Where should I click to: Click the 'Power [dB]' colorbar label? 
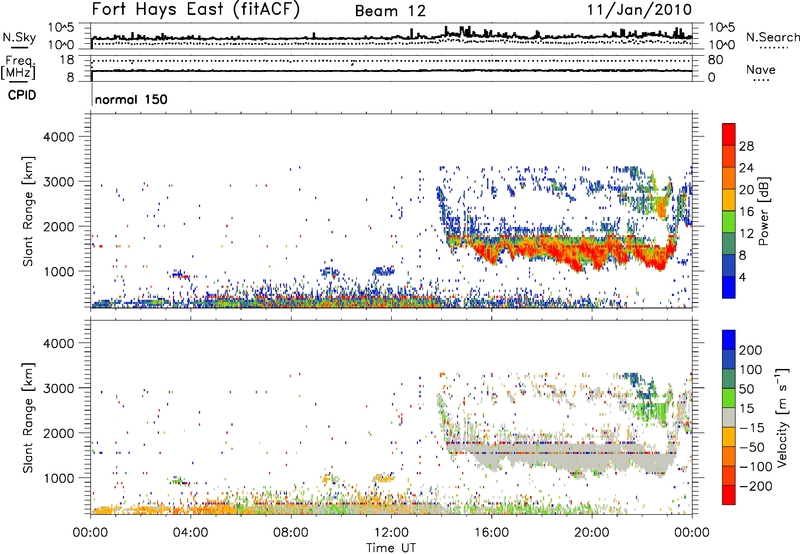pos(763,211)
